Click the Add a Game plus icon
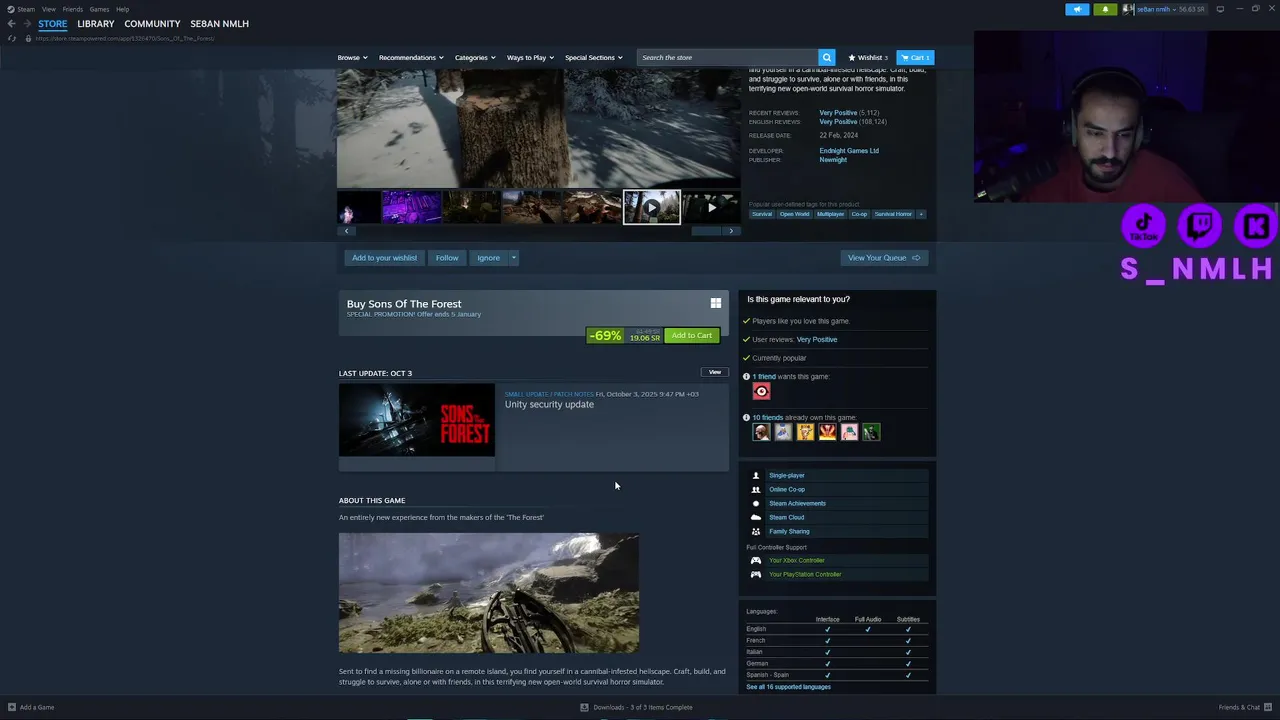The width and height of the screenshot is (1280, 720). pos(12,707)
